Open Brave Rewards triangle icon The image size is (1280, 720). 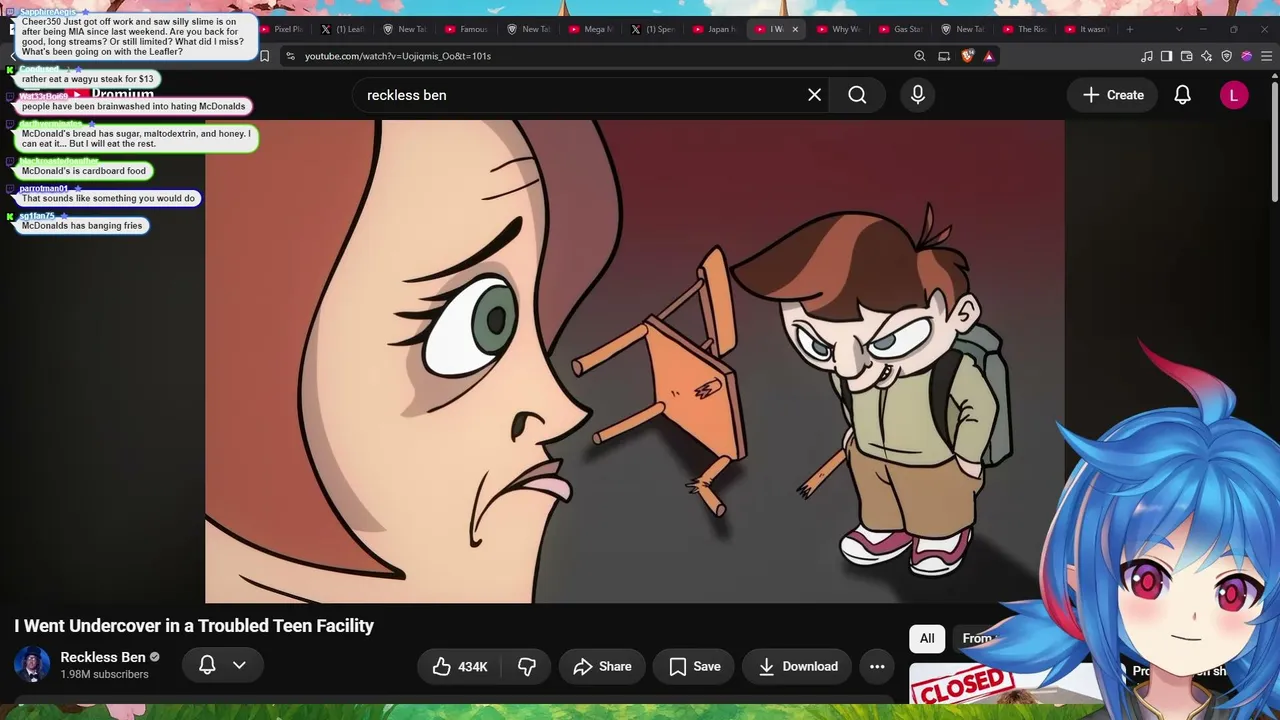[989, 56]
